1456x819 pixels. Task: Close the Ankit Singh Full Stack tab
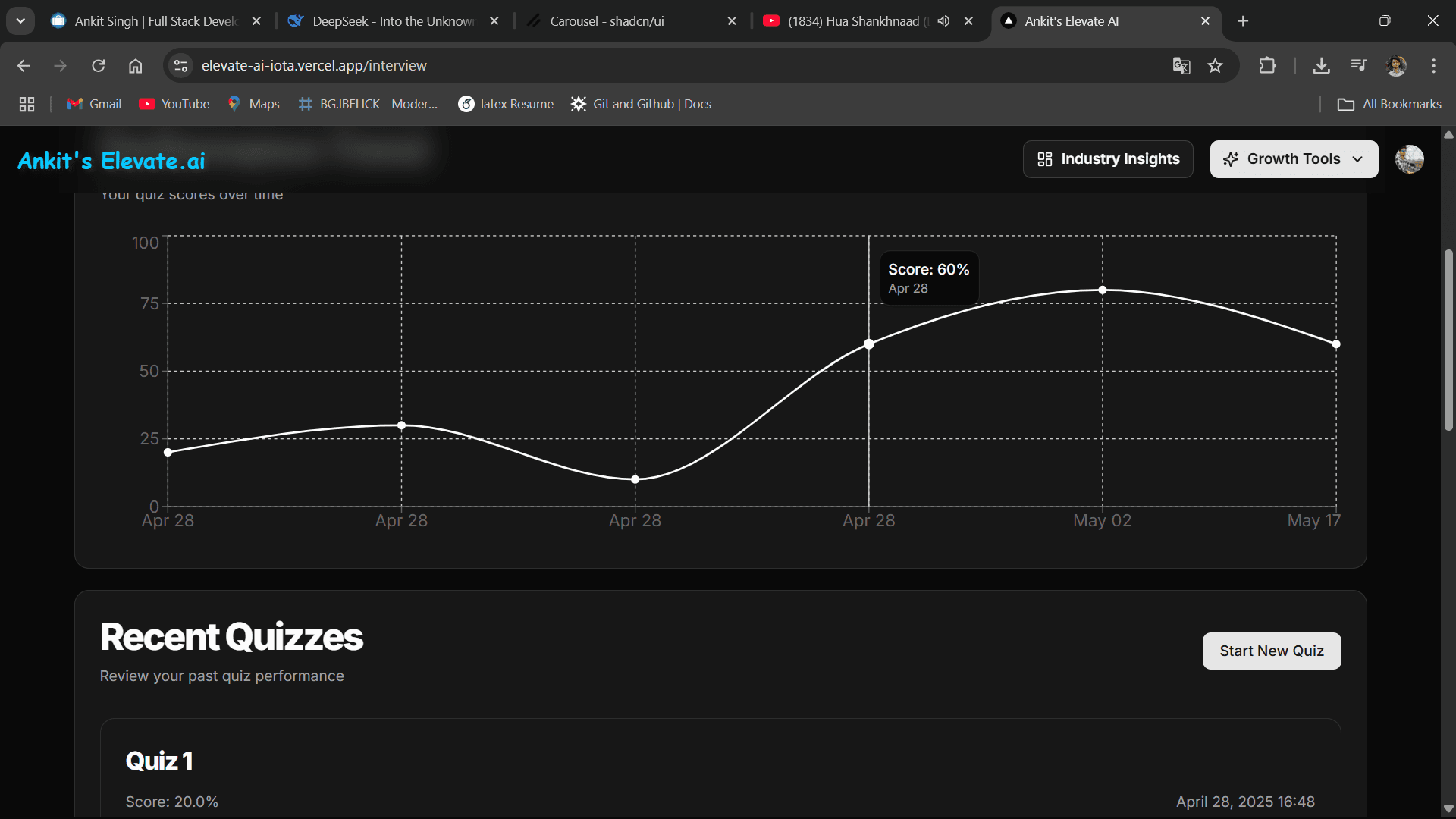tap(256, 21)
